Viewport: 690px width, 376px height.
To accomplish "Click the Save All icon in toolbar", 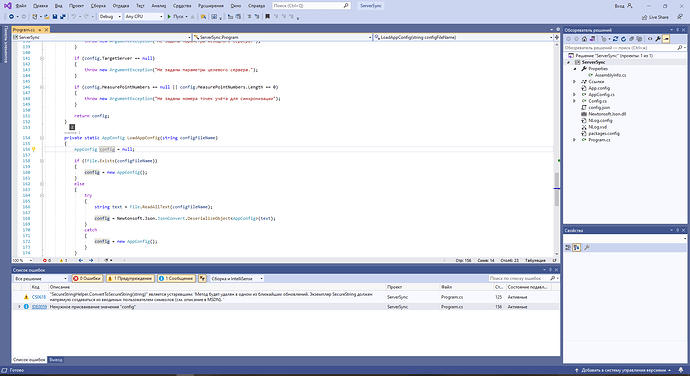I will [x=63, y=17].
